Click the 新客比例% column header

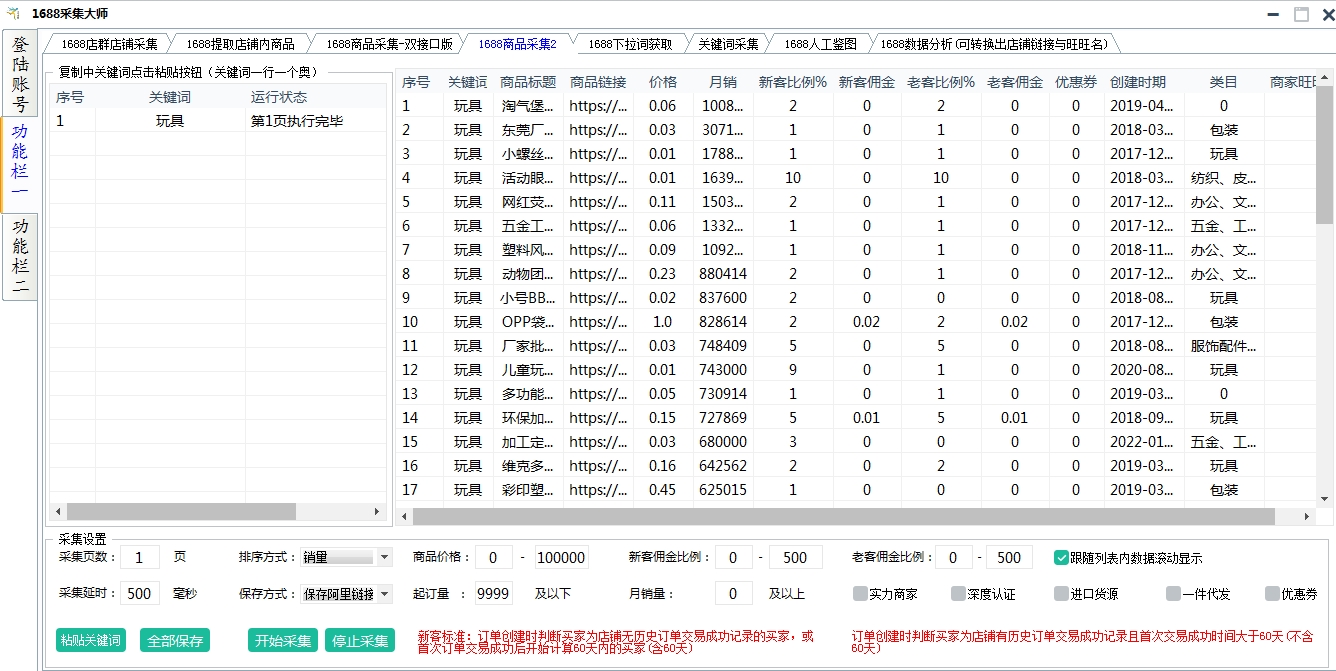click(793, 82)
